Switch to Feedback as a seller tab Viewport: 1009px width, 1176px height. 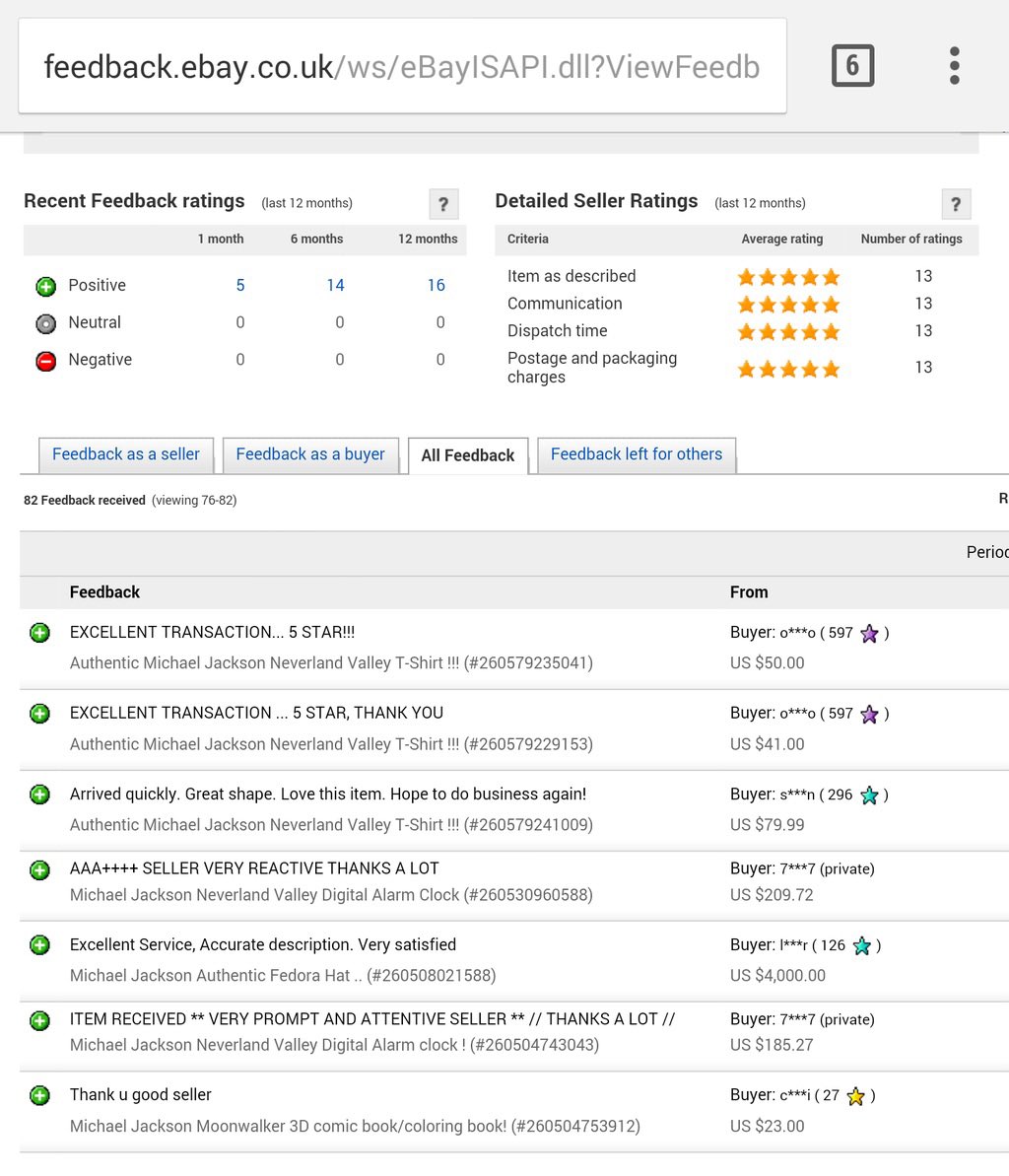click(126, 454)
